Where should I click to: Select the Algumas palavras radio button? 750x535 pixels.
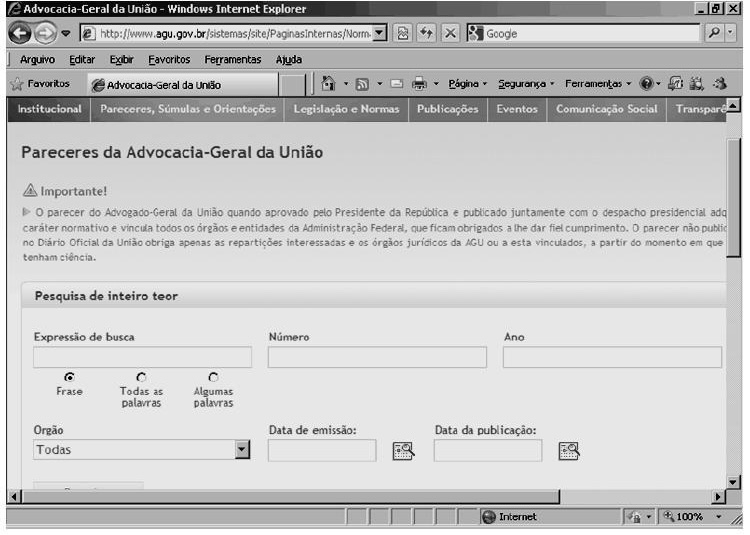pyautogui.click(x=213, y=377)
